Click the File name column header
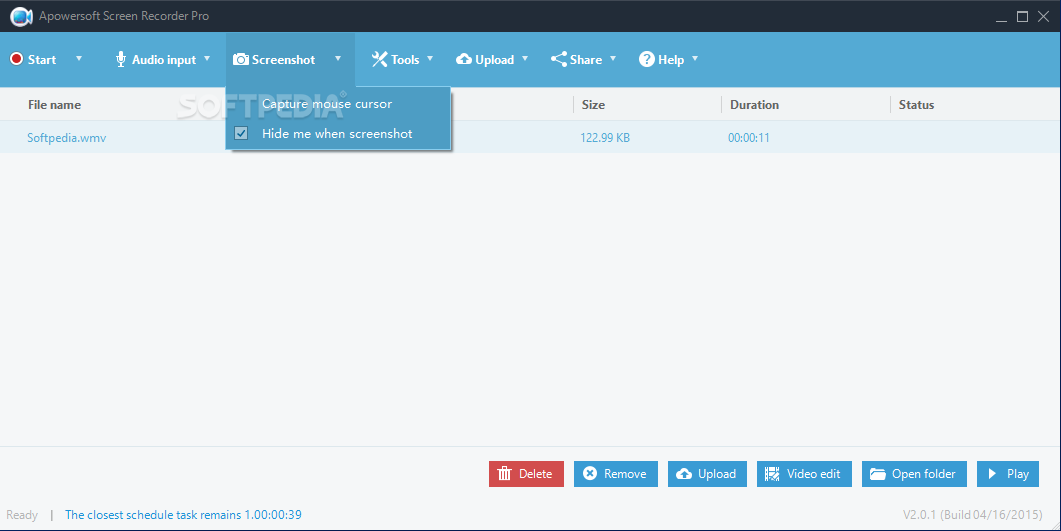The height and width of the screenshot is (531, 1061). click(54, 105)
